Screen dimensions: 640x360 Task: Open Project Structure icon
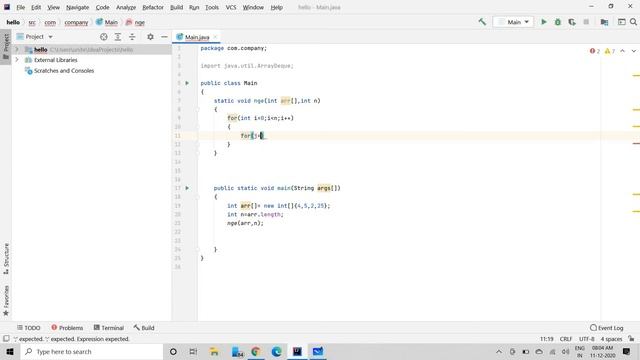604,22
